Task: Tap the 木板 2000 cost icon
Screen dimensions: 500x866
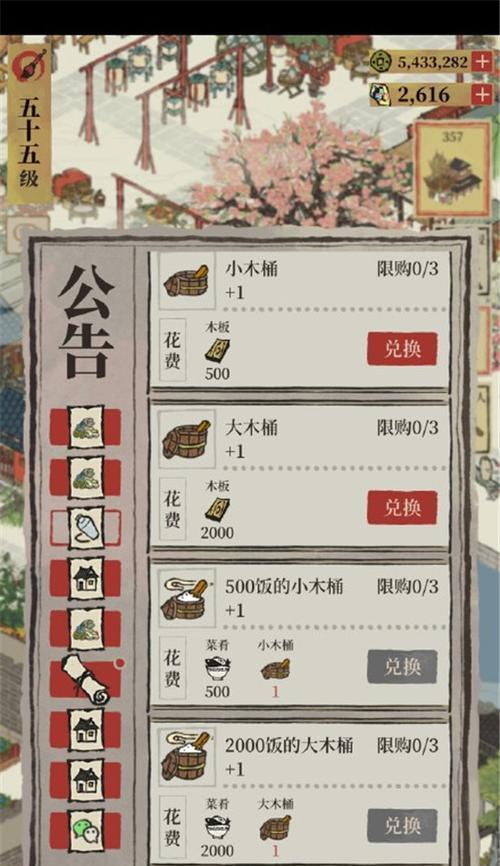Action: 218,509
